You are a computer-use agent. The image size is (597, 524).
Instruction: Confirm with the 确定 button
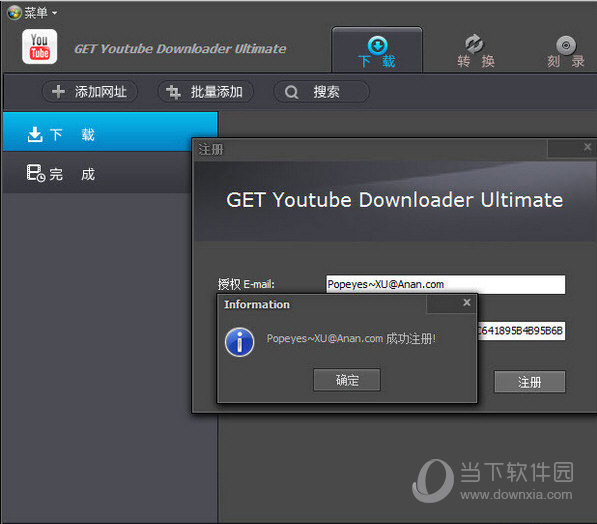(347, 380)
